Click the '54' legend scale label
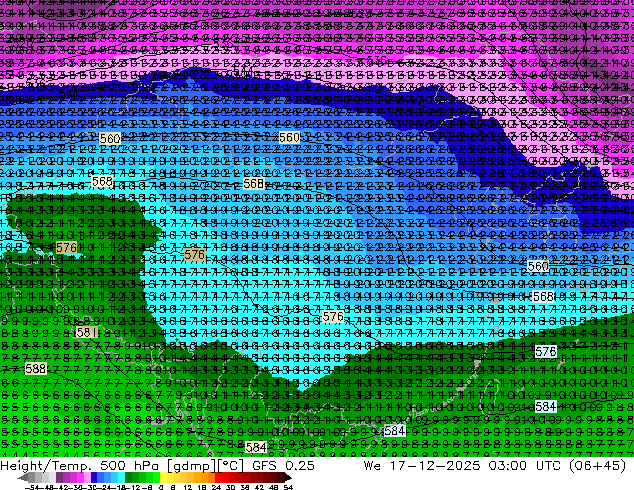This screenshot has width=634, height=490. (288, 487)
